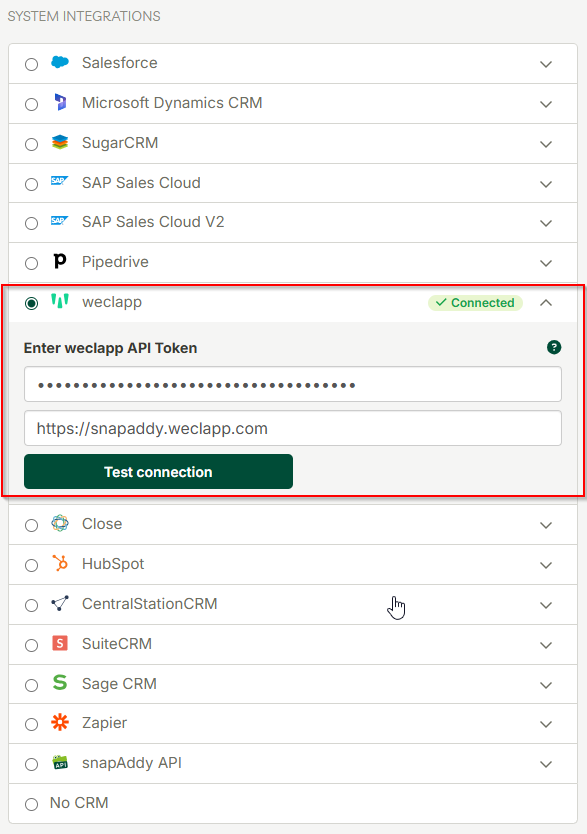
Task: Click the HubSpot sprocket logo icon
Action: 60,563
